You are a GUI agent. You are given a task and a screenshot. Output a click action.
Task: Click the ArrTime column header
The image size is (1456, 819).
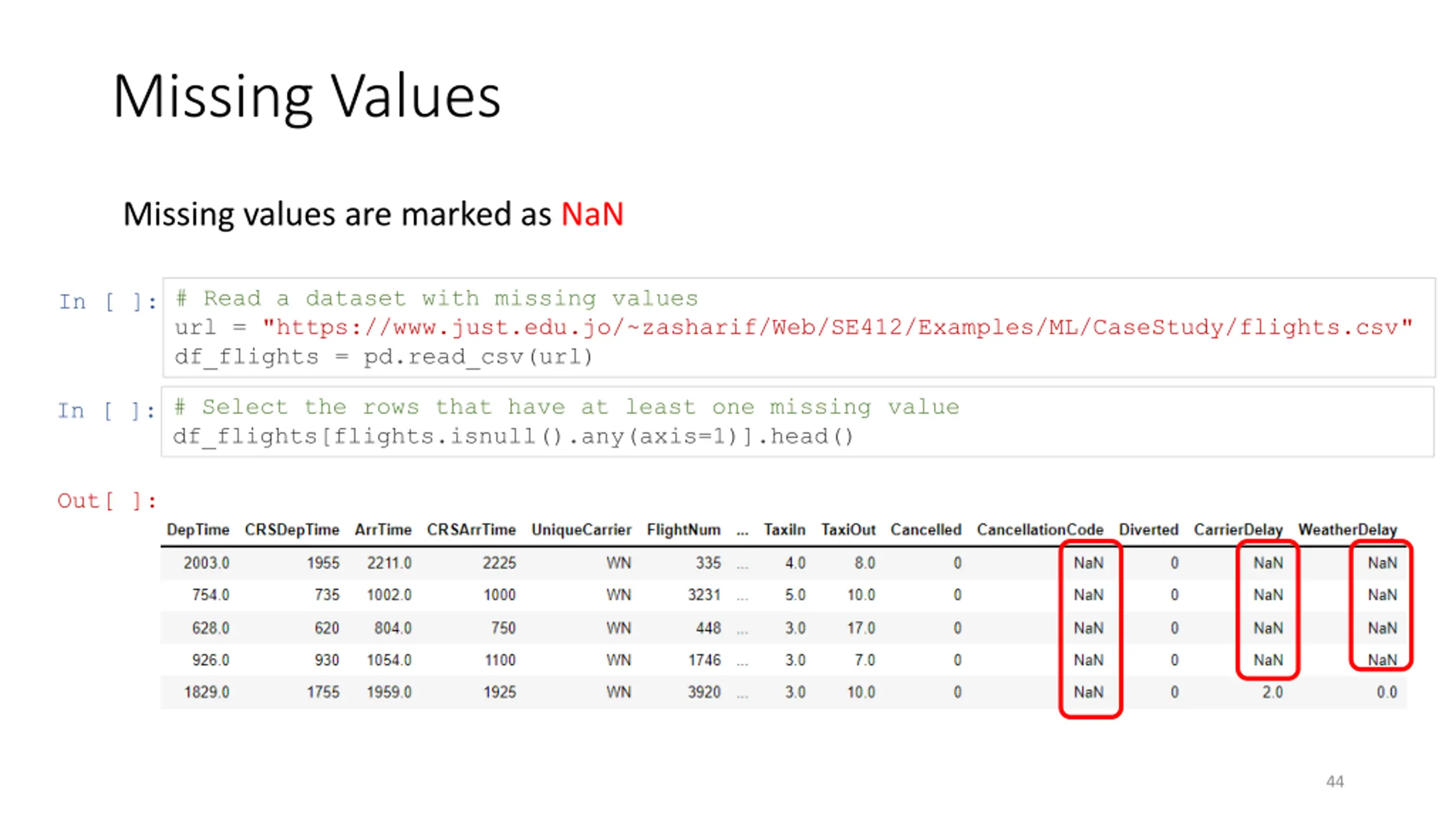tap(383, 530)
